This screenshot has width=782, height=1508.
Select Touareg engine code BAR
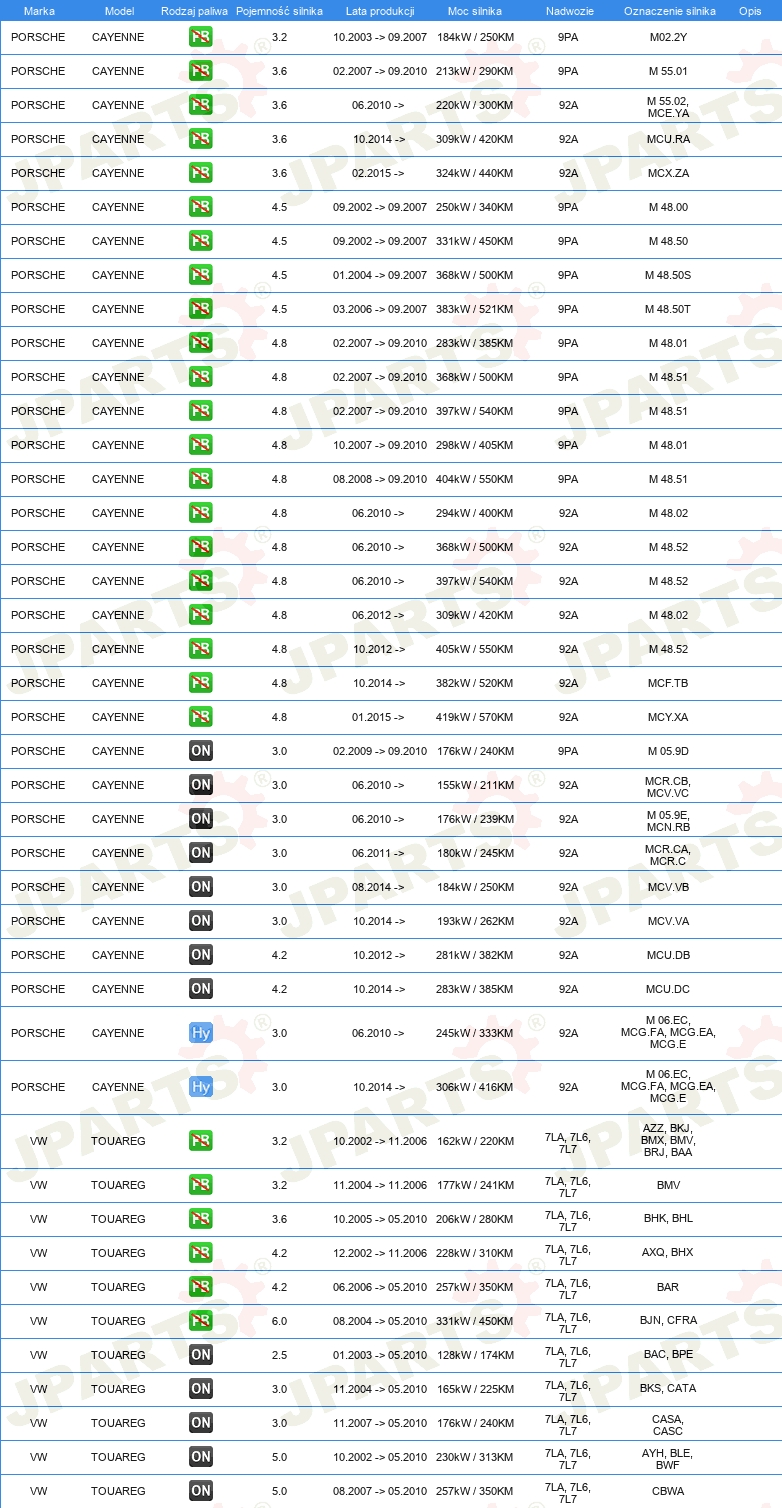[668, 1287]
